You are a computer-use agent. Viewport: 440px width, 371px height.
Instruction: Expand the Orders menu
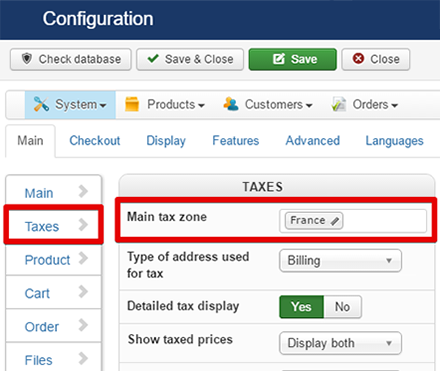tap(365, 105)
